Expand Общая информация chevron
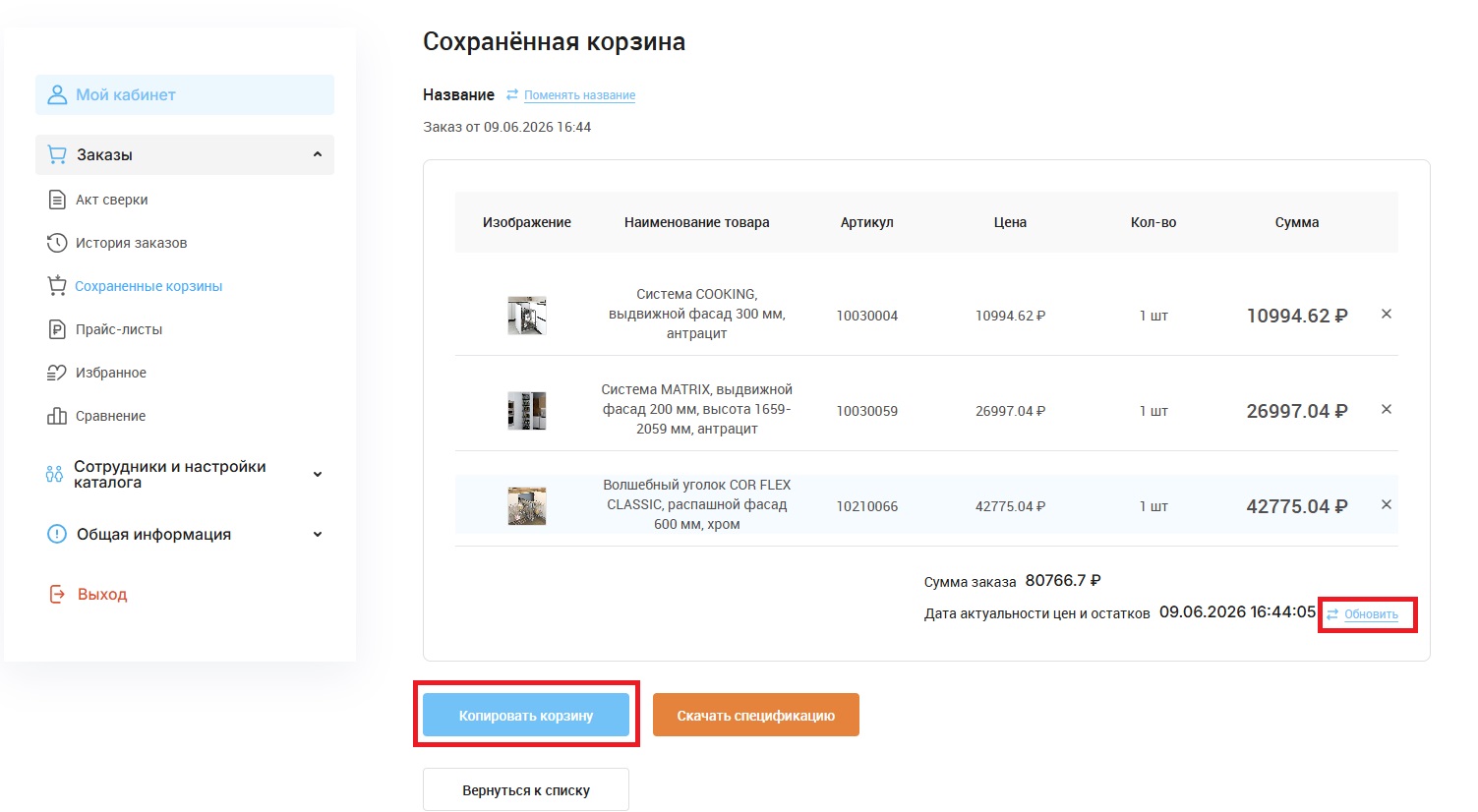The image size is (1478, 812). 318,535
